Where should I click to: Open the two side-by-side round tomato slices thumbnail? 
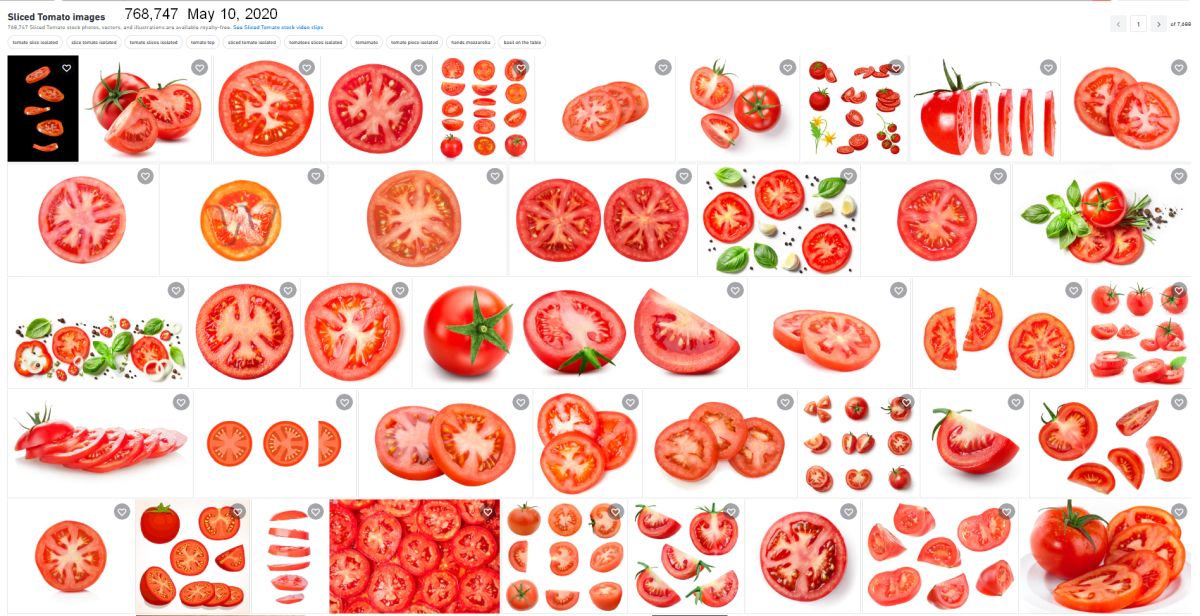pos(602,220)
